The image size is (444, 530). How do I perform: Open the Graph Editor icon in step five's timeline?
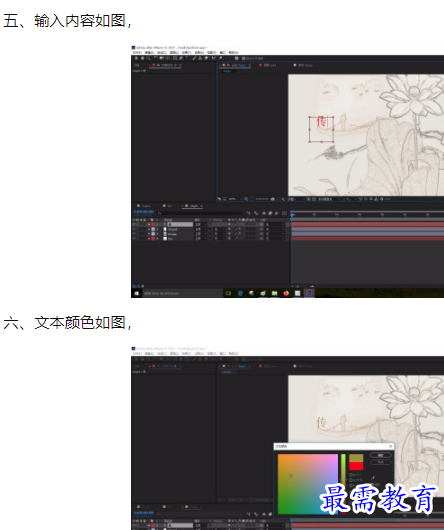[x=284, y=213]
